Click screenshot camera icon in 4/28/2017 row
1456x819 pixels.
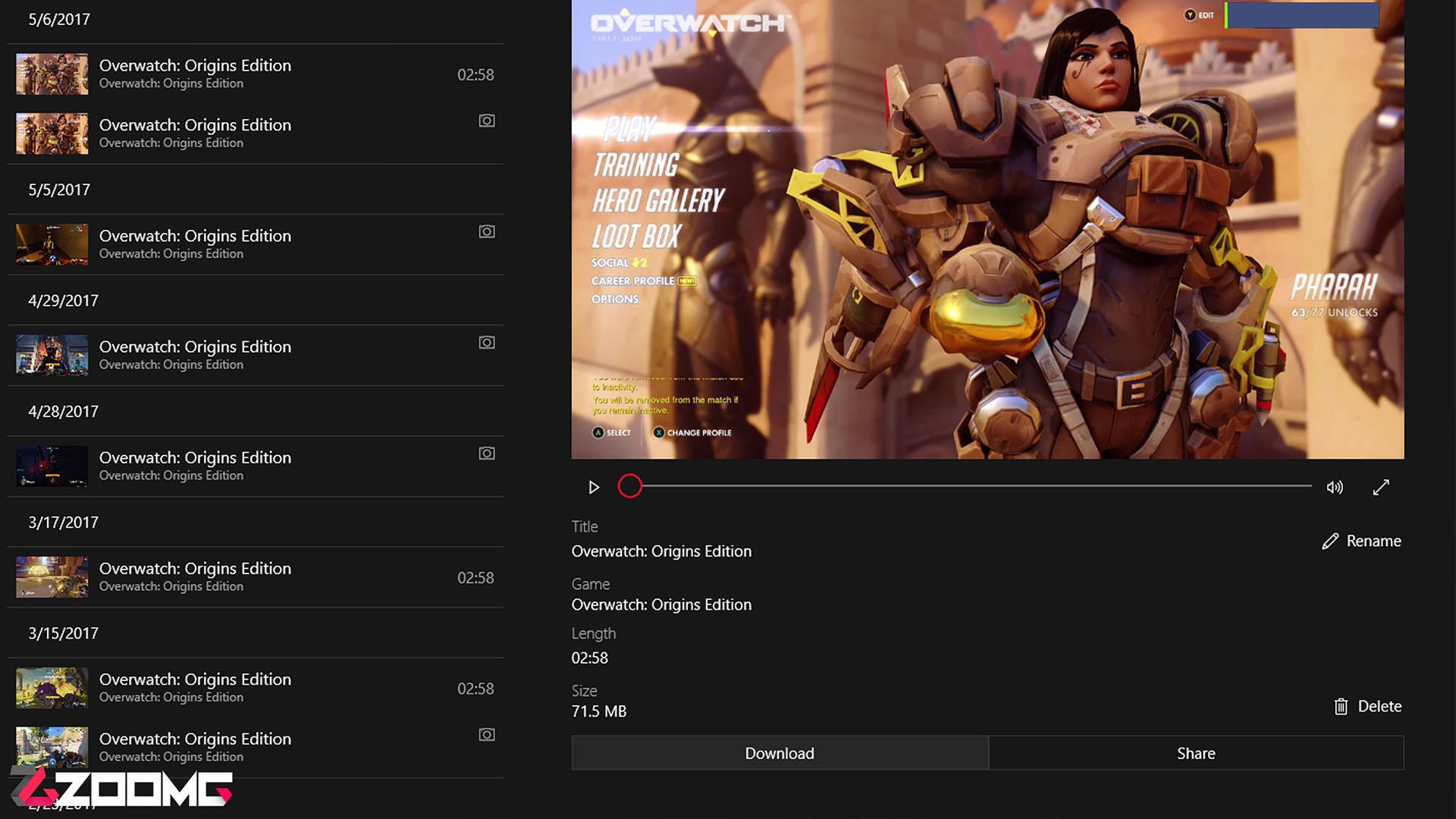(x=487, y=453)
